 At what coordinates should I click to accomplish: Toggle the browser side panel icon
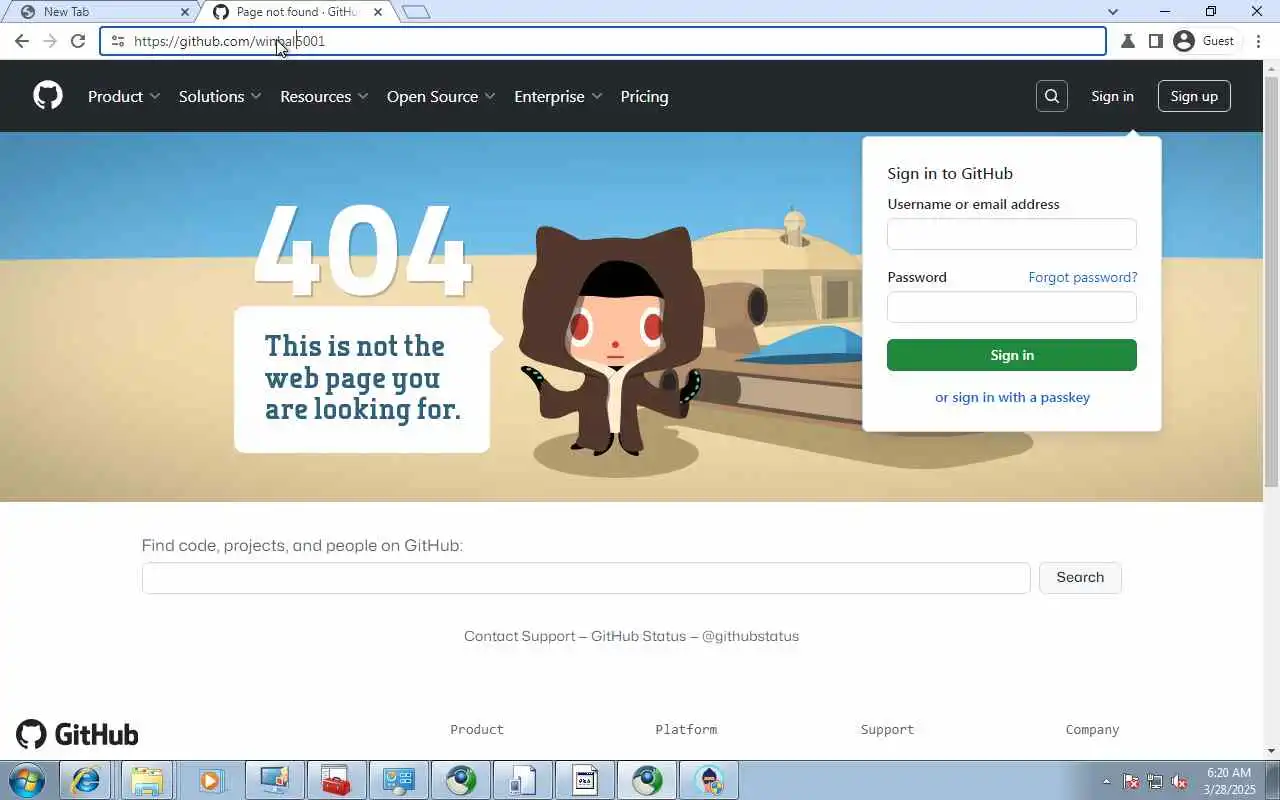coord(1155,41)
